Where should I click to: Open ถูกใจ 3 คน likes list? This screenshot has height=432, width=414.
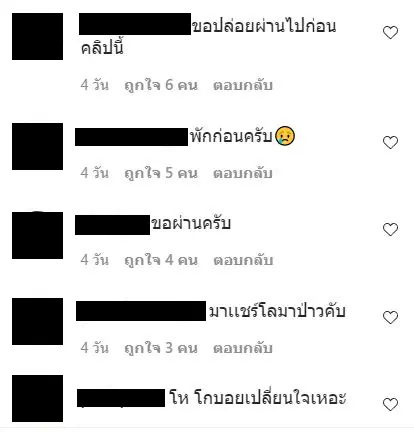coord(161,348)
